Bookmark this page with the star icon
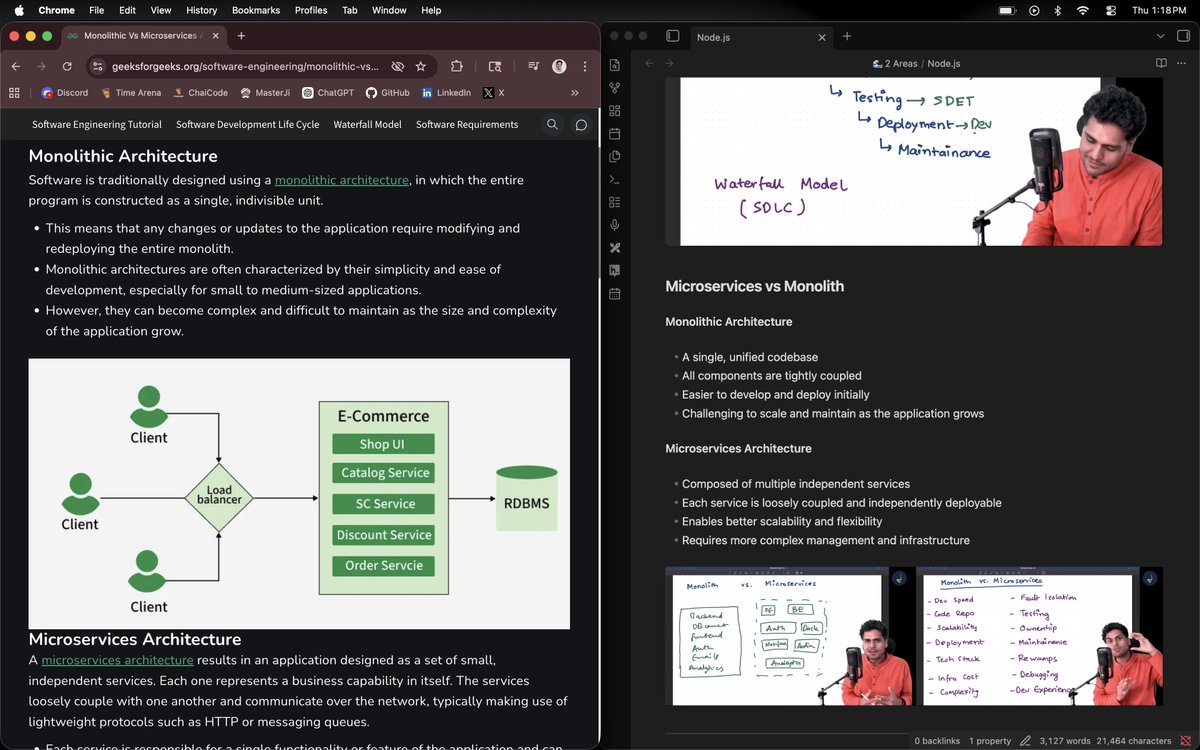Screen dimensions: 1200x750 [x=421, y=66]
